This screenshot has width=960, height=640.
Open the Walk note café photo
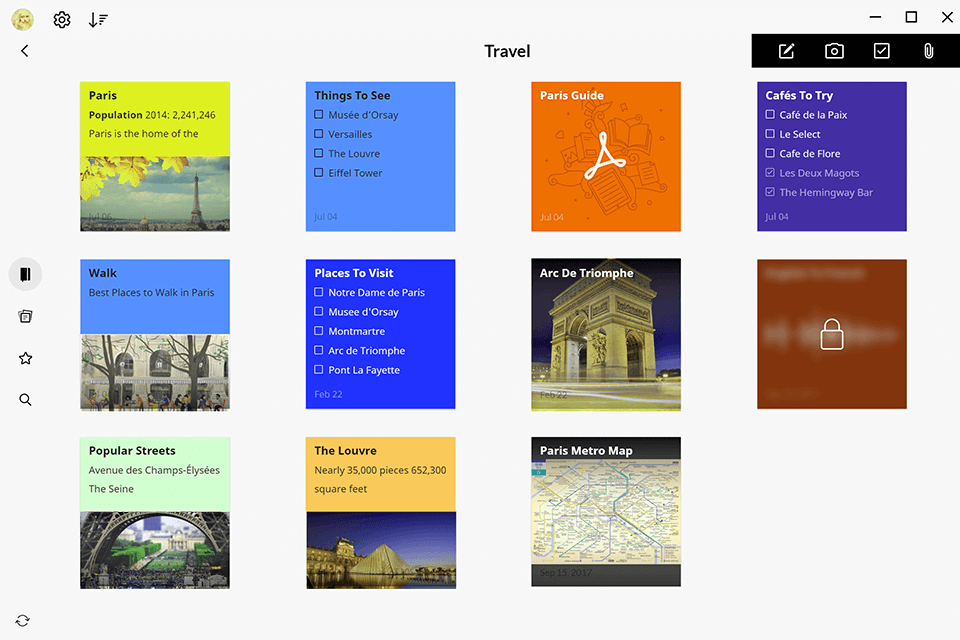[155, 372]
